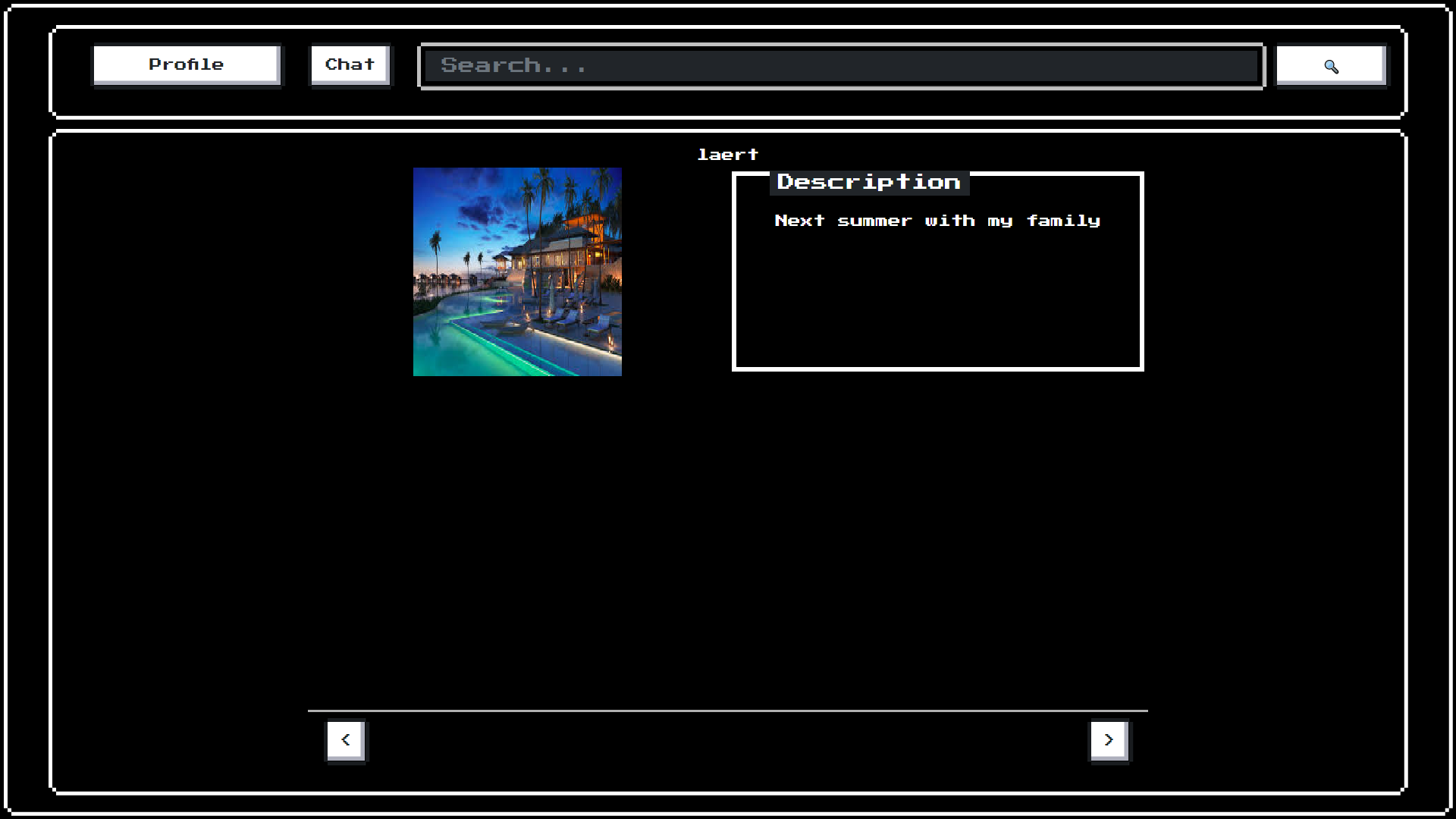Click the Description heading label
Viewport: 1456px width, 819px height.
click(x=868, y=182)
